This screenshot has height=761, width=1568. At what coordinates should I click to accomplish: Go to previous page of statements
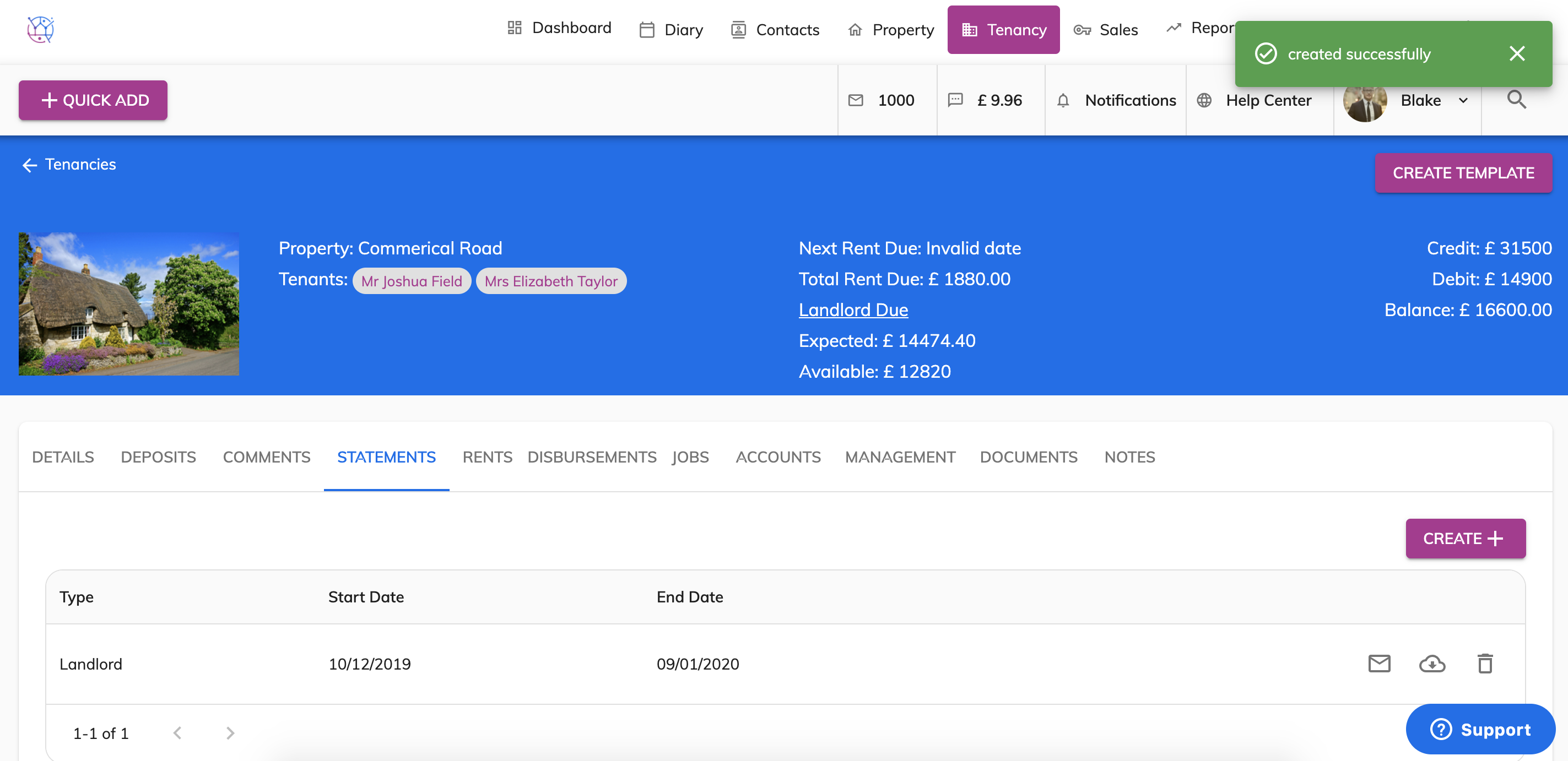coord(177,733)
